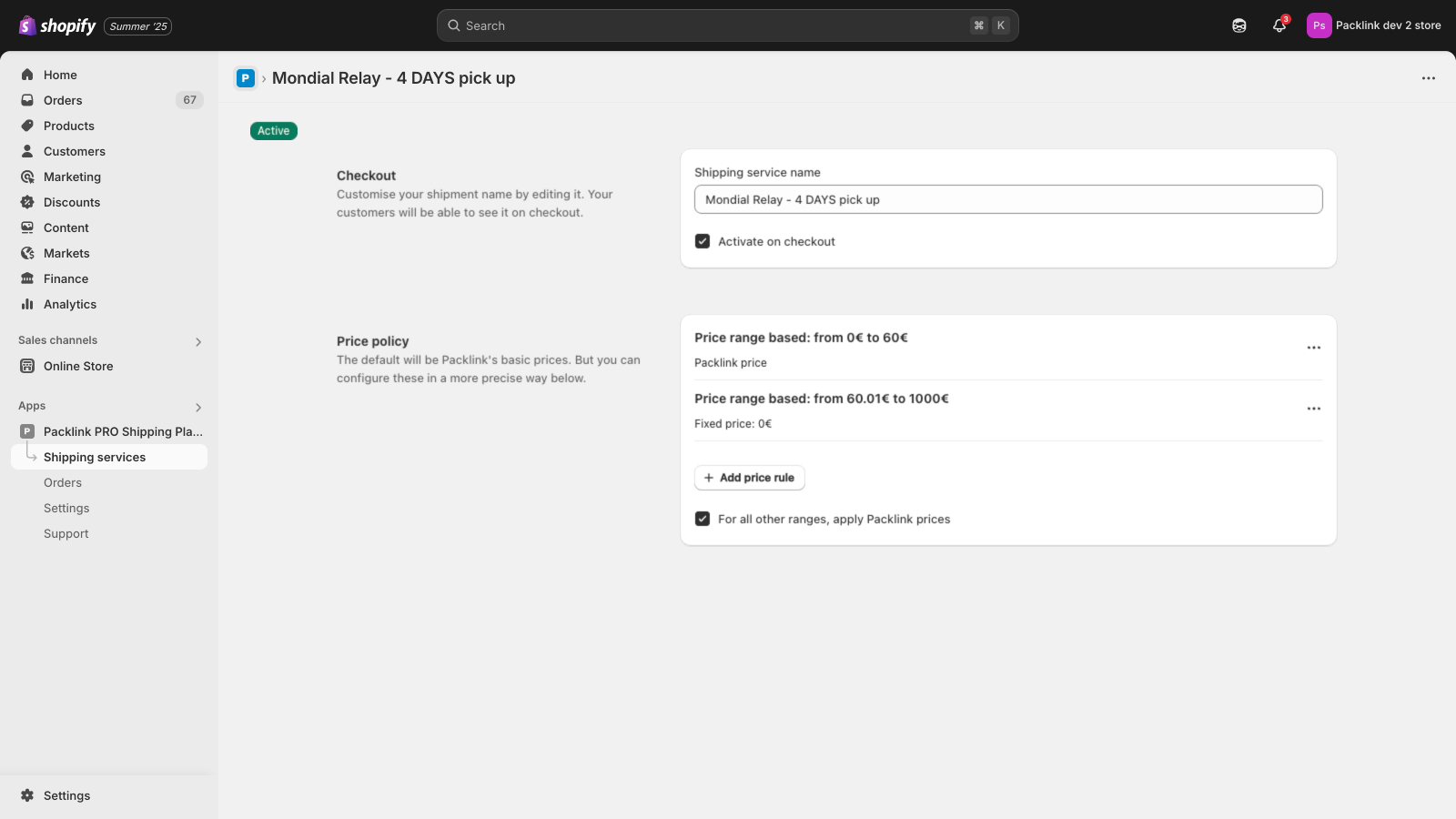This screenshot has width=1456, height=819.
Task: Open the Sidekick assistant icon
Action: [x=1239, y=25]
